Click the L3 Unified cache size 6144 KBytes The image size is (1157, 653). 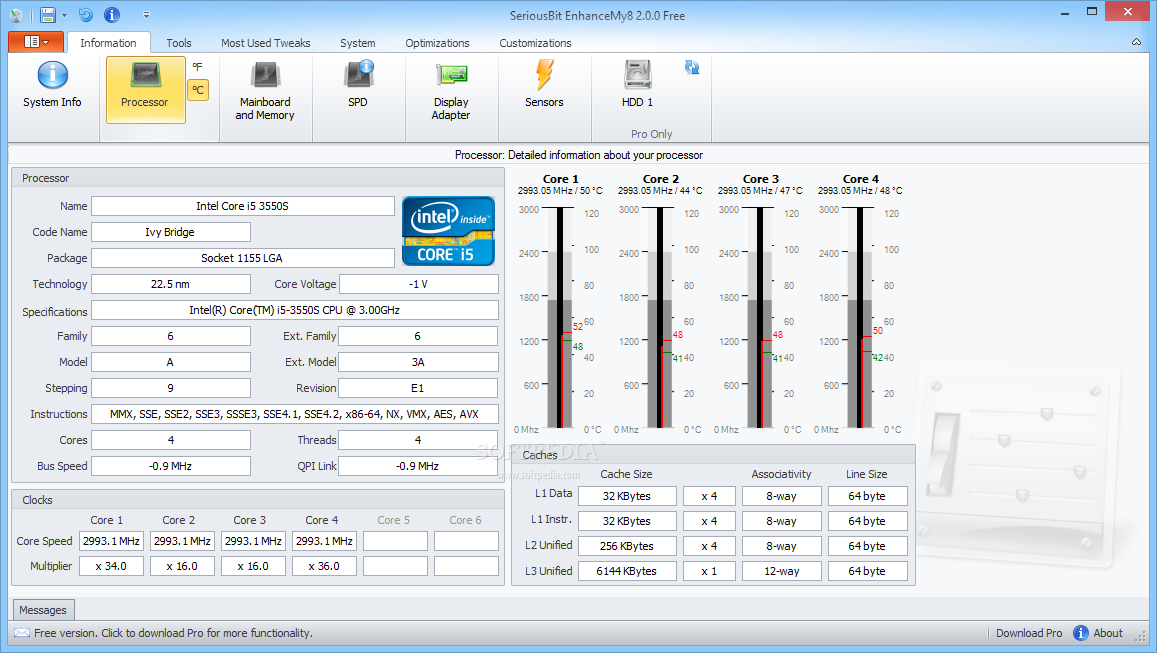point(627,571)
